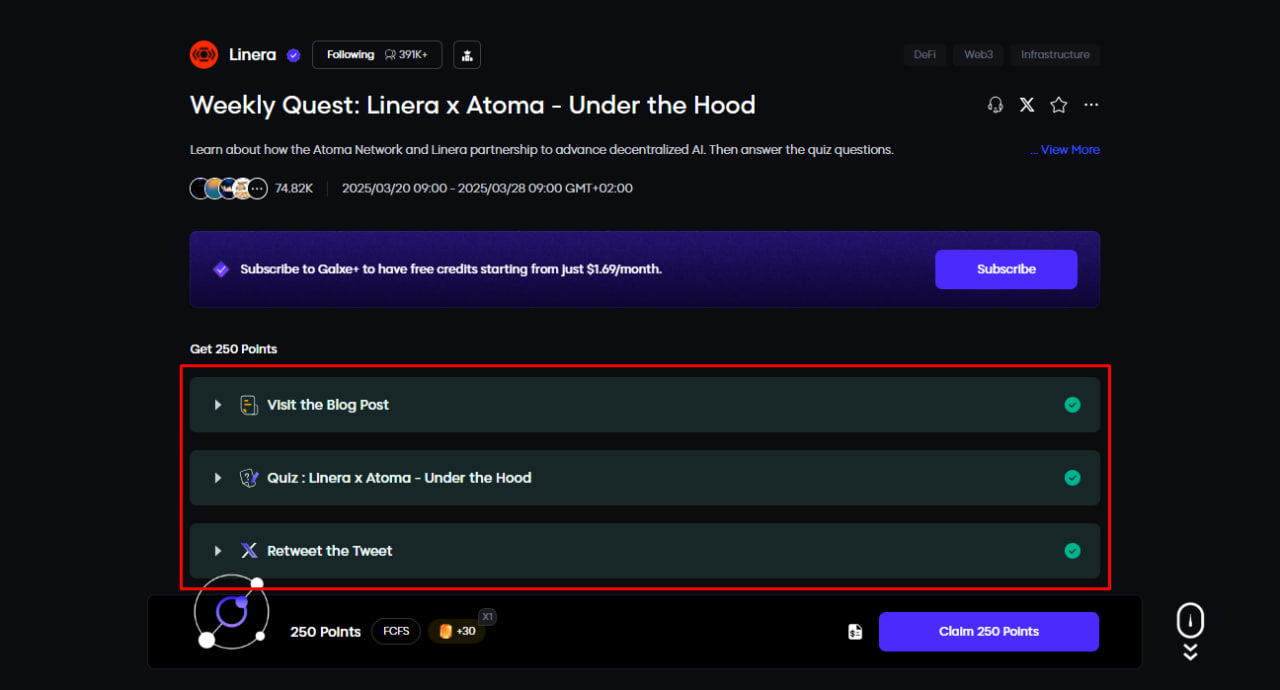Click the Visit the Blog Post completion checkmark

click(x=1072, y=405)
